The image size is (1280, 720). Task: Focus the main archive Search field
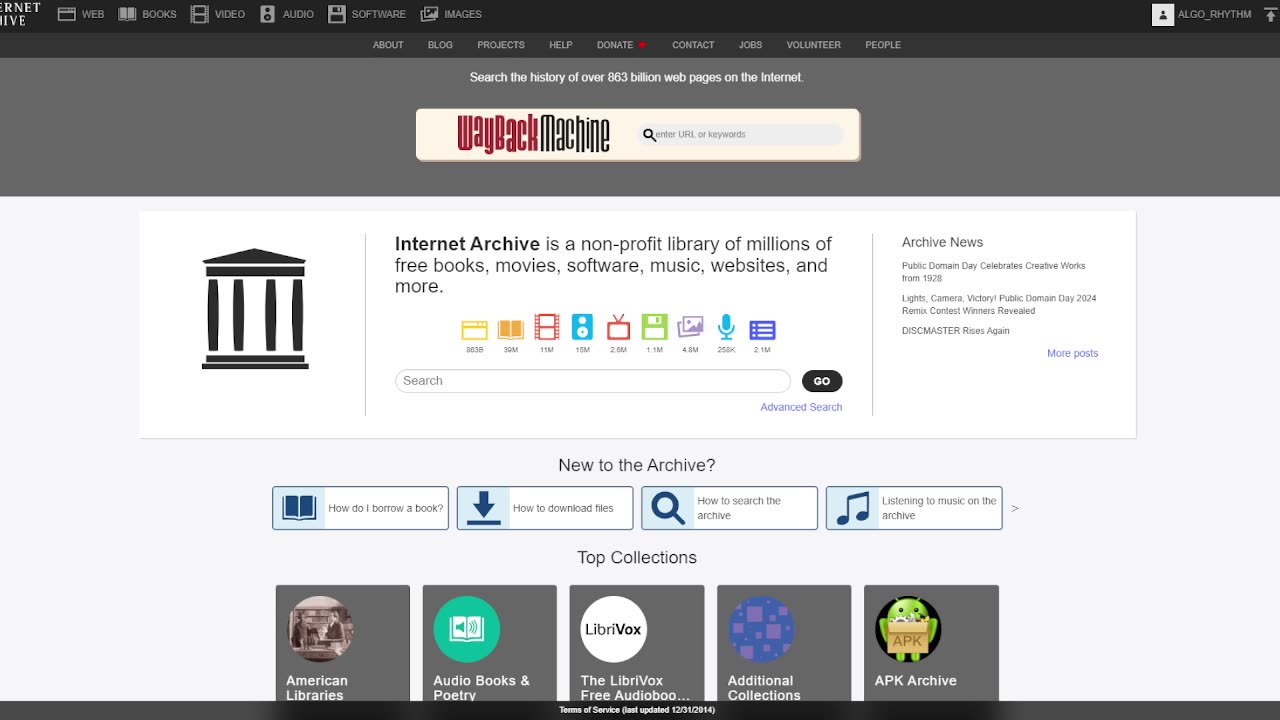pyautogui.click(x=593, y=381)
